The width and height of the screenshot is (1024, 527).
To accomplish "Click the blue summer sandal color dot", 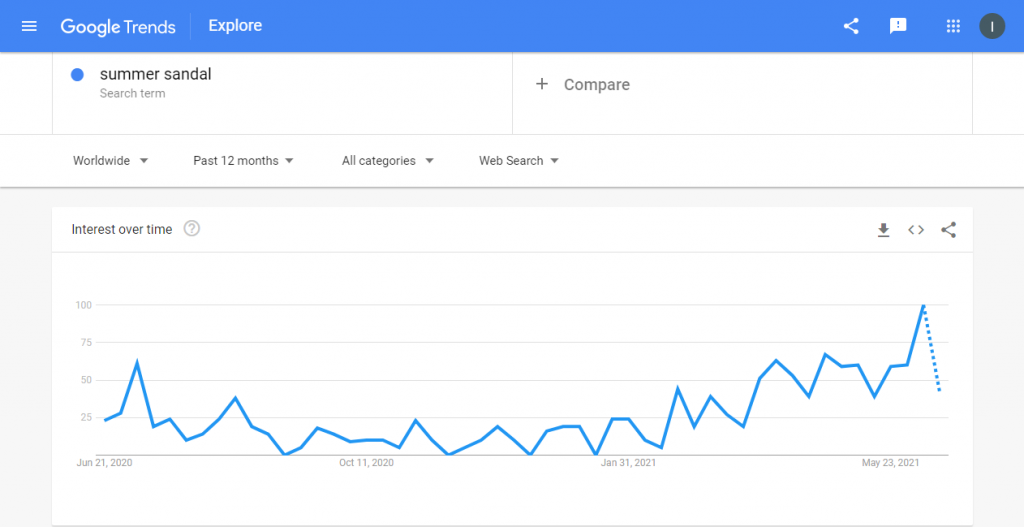I will [x=77, y=74].
